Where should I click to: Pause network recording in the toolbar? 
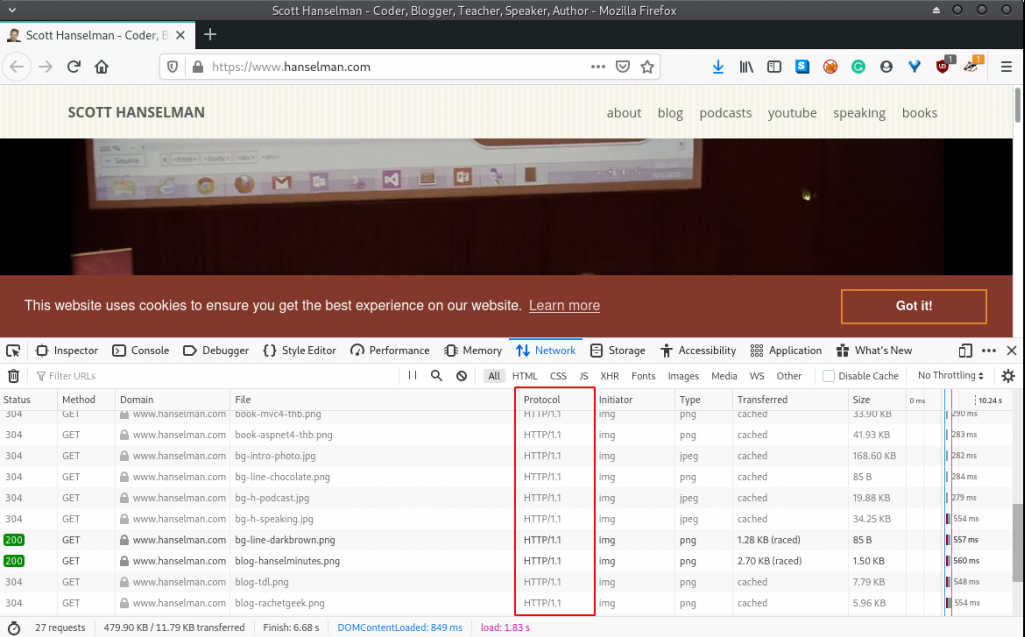click(413, 376)
